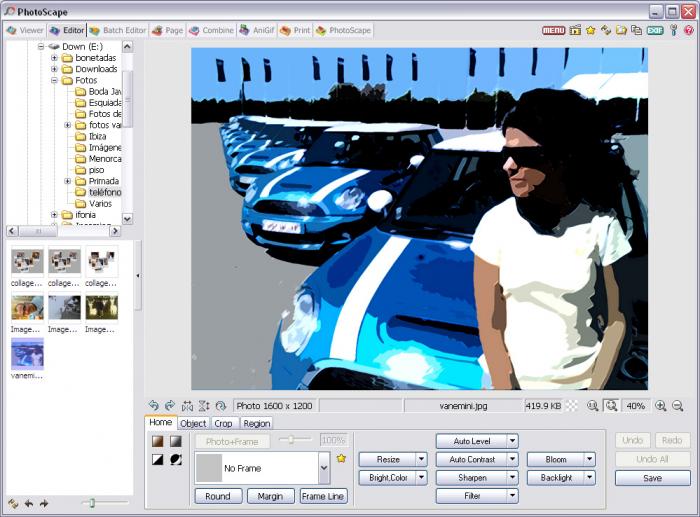Image resolution: width=700 pixels, height=517 pixels.
Task: Open the Resize dropdown arrow
Action: point(421,459)
